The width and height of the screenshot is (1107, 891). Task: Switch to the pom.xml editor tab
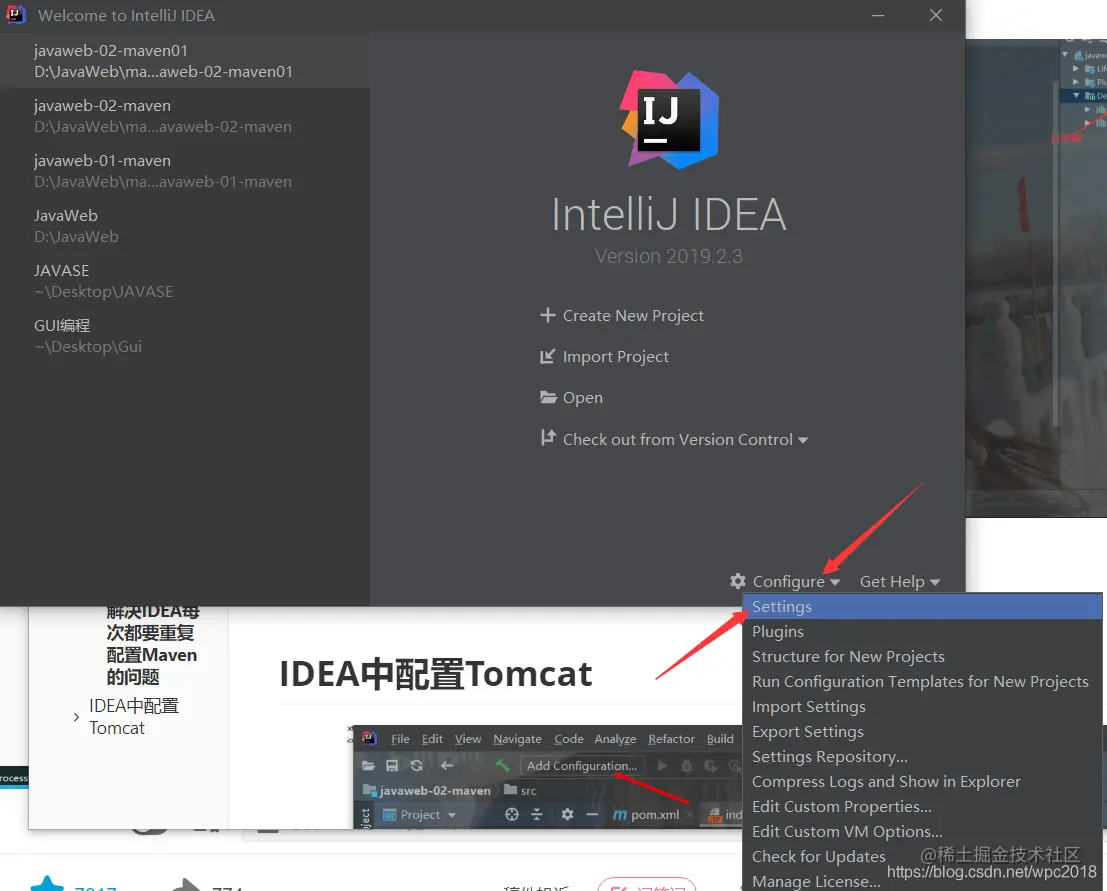(647, 815)
